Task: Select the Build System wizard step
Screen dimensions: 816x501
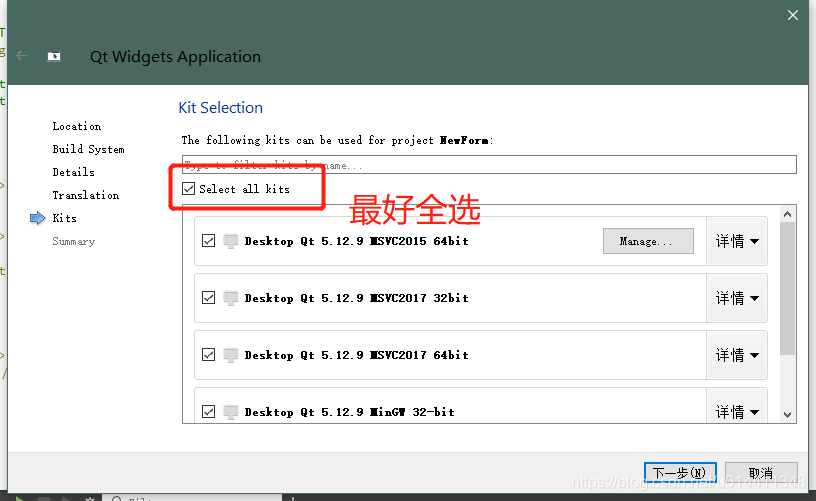Action: coord(88,149)
